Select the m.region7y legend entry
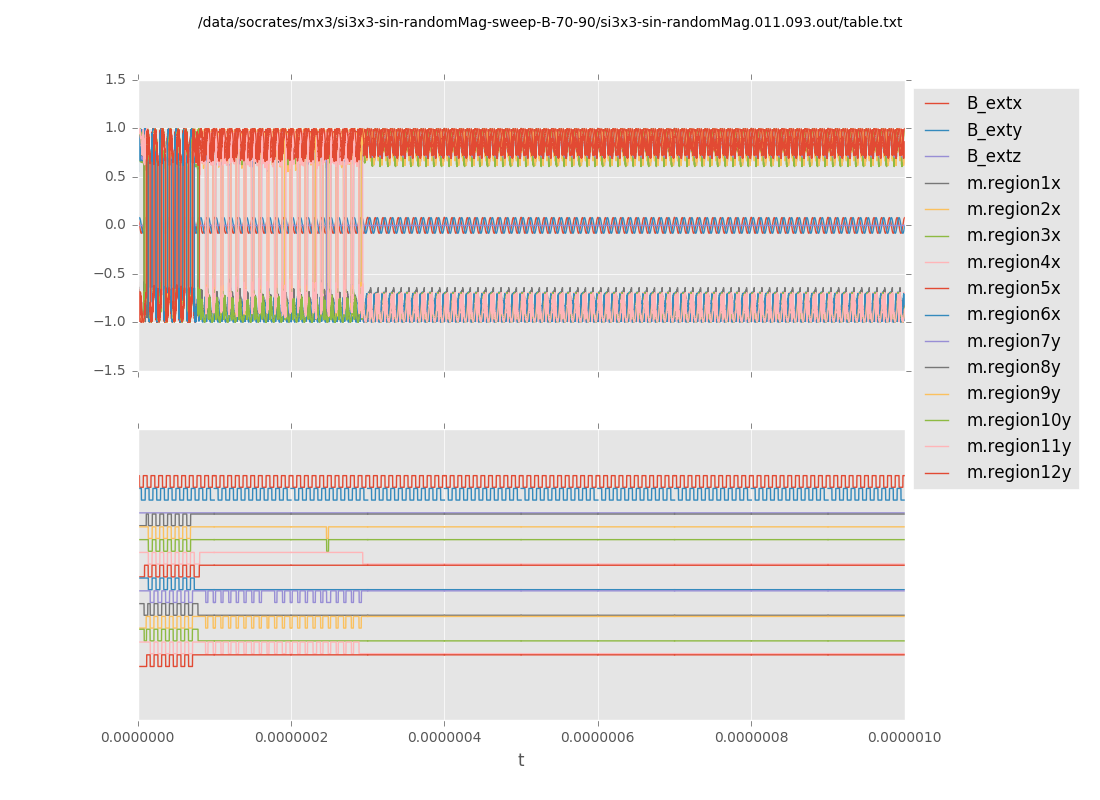This screenshot has width=1100, height=800. 1013,341
